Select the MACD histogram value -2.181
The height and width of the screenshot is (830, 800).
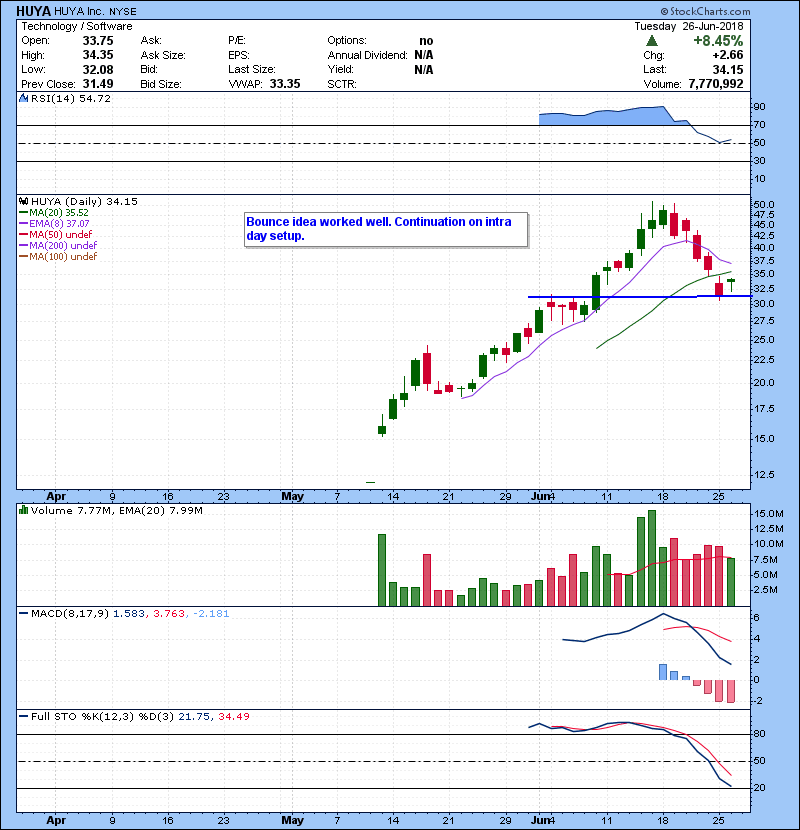[x=211, y=614]
